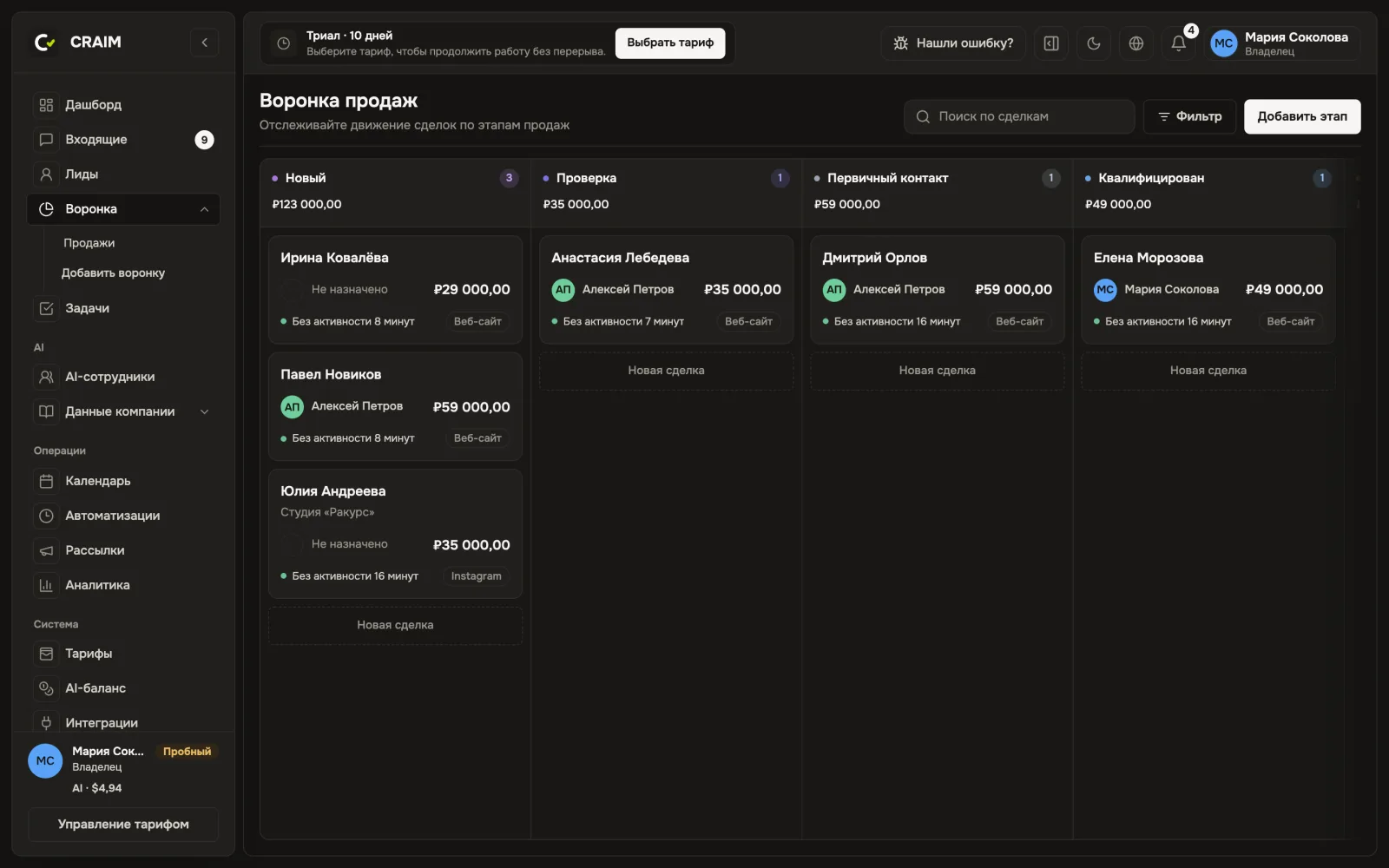1389x868 pixels.
Task: Open Елена Морозова deal card
Action: pyautogui.click(x=1208, y=290)
